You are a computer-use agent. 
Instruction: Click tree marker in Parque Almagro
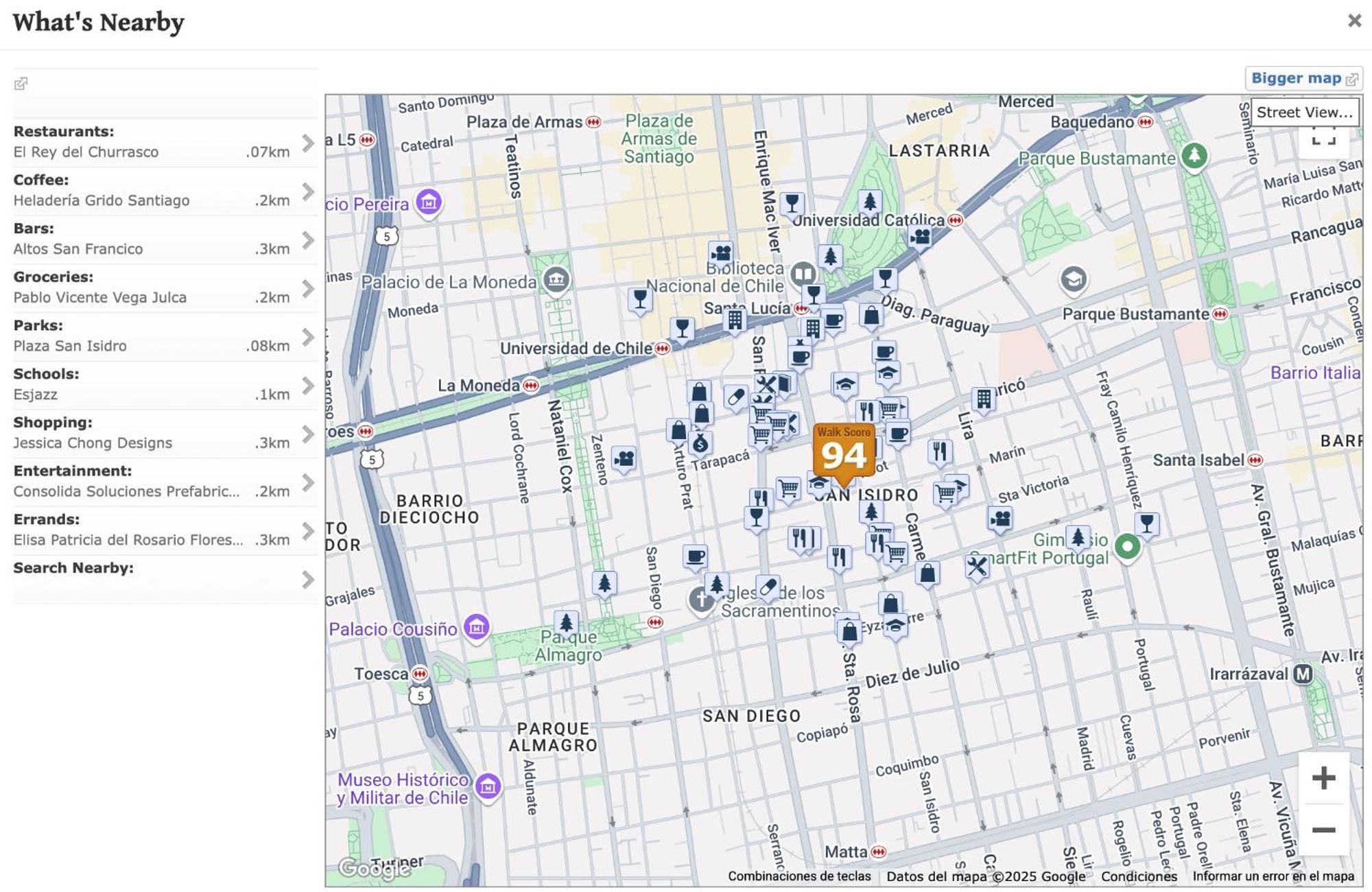coord(566,623)
